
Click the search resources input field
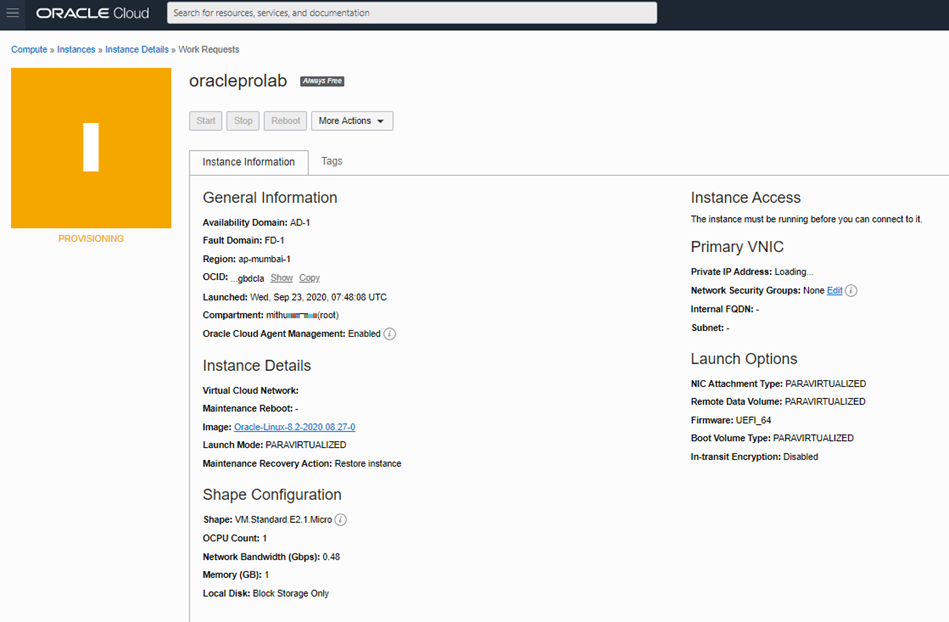pos(412,13)
